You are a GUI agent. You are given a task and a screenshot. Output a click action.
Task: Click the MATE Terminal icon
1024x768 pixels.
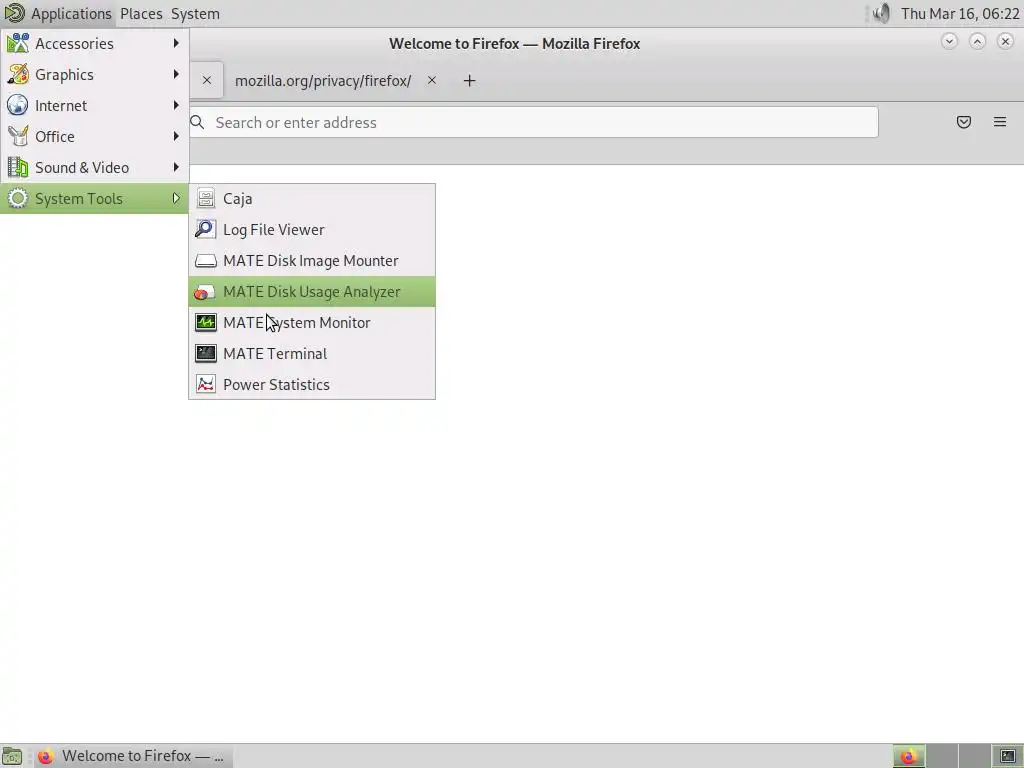[206, 353]
